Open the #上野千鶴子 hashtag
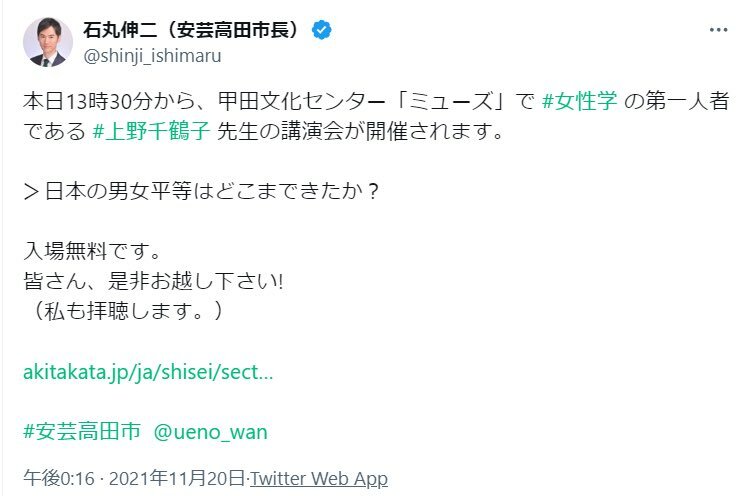This screenshot has width=751, height=496. [150, 130]
